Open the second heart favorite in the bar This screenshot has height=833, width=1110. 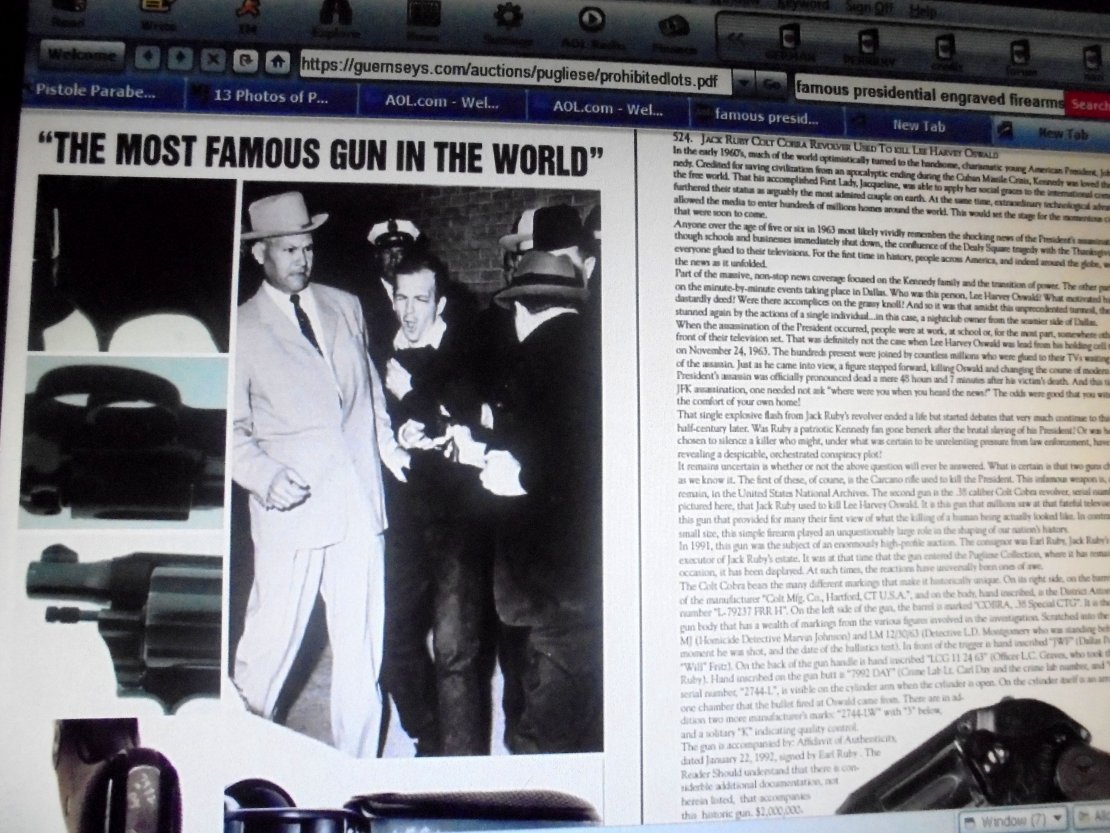[x=869, y=48]
